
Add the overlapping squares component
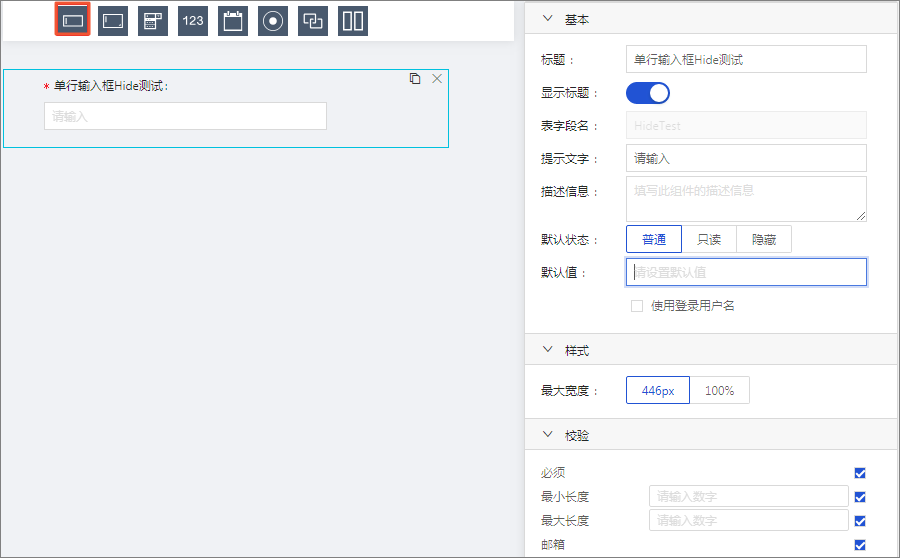(x=313, y=21)
